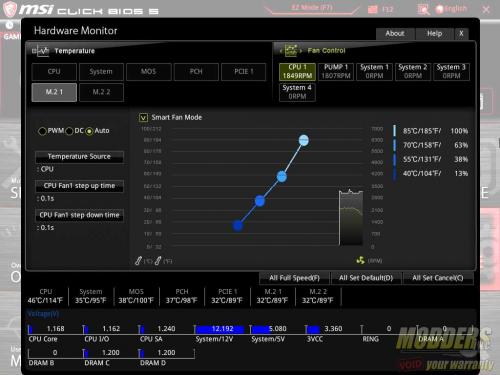Viewport: 500px width, 375px height.
Task: Click the temperature graph icon in header
Action: tap(41, 51)
